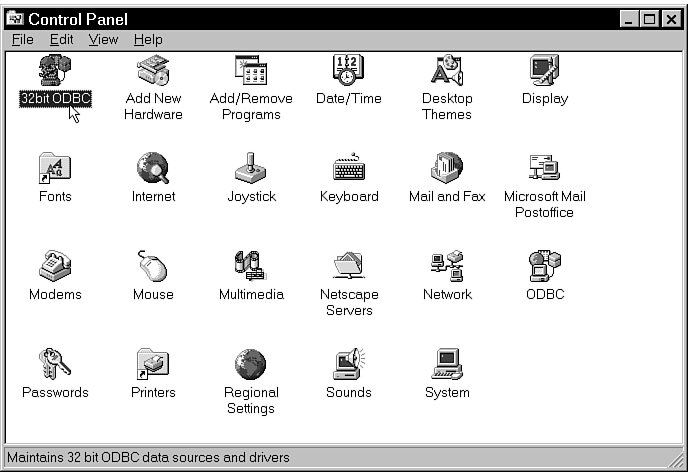Image resolution: width=692 pixels, height=472 pixels.
Task: Select the Mail and Fax icon
Action: (447, 169)
